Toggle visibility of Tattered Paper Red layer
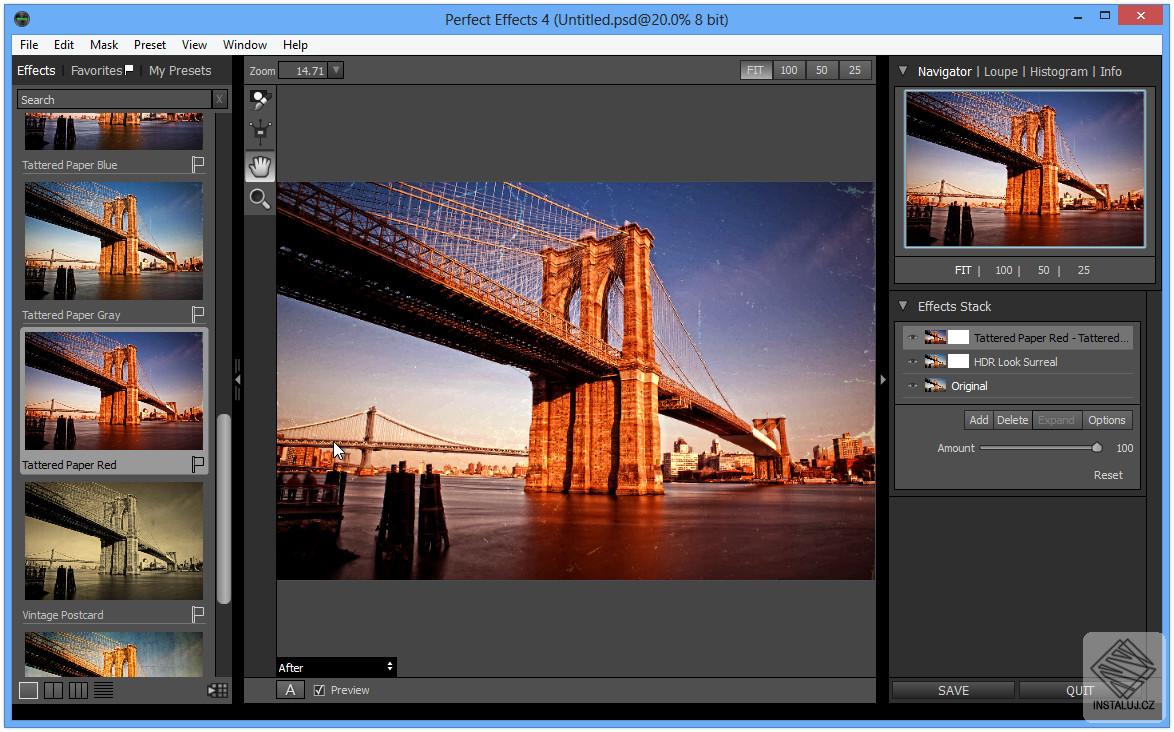 [x=912, y=338]
